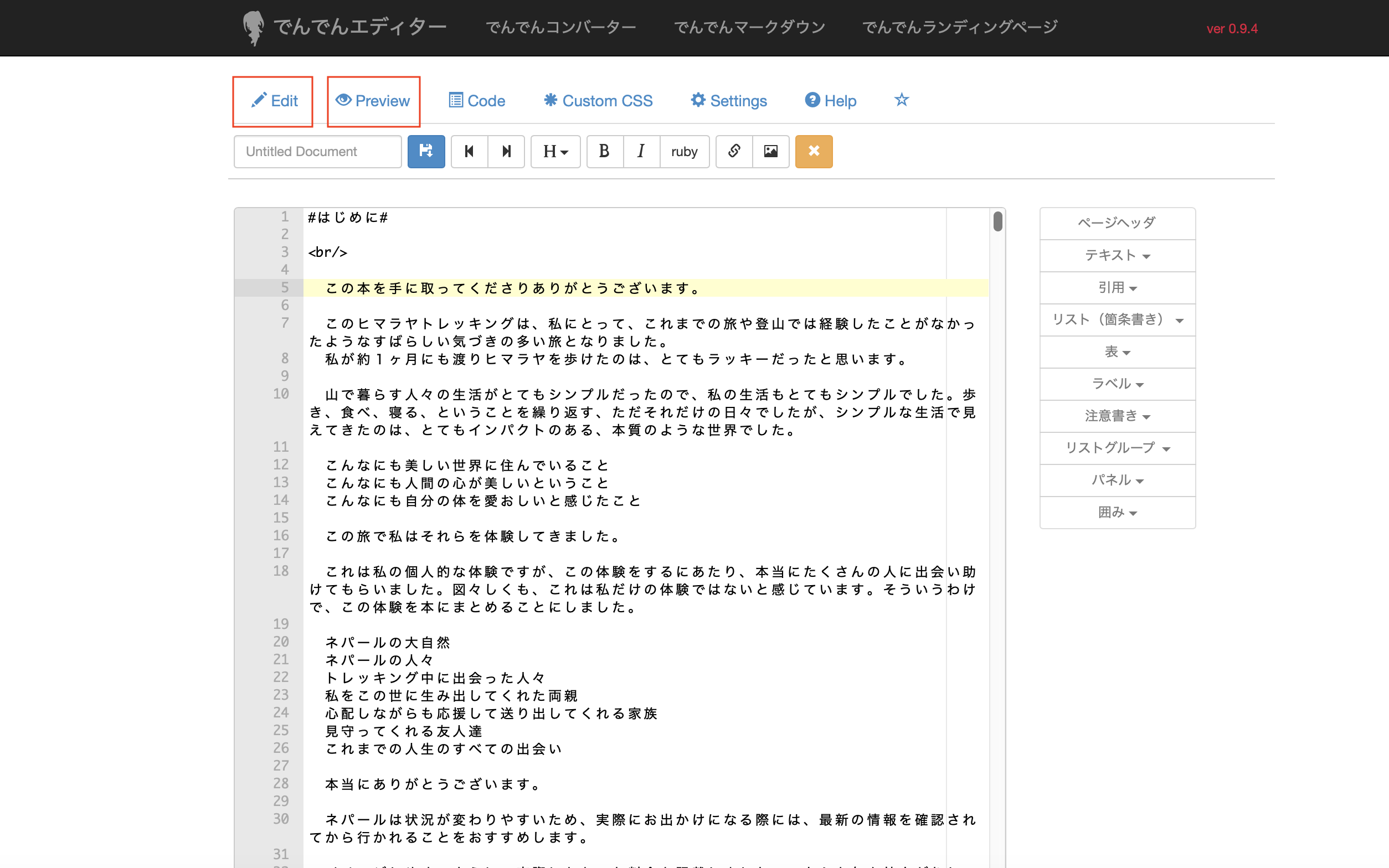Click line 本当にありがとうございます。
Screen dimensions: 1389x868
click(433, 784)
